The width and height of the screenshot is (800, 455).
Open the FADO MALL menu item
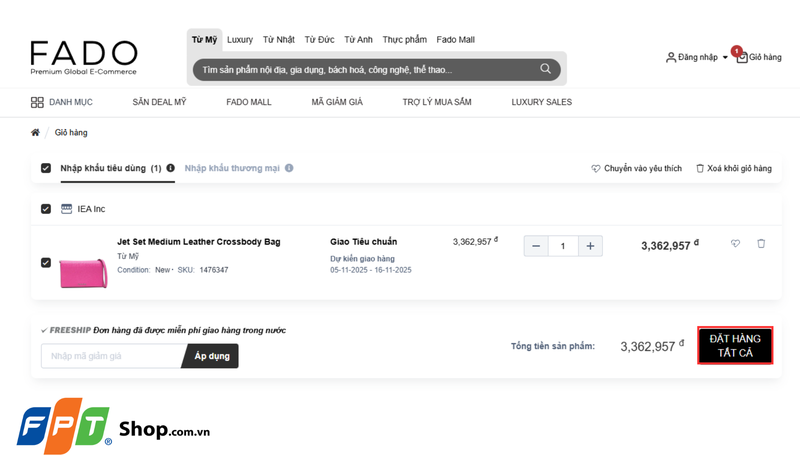249,102
